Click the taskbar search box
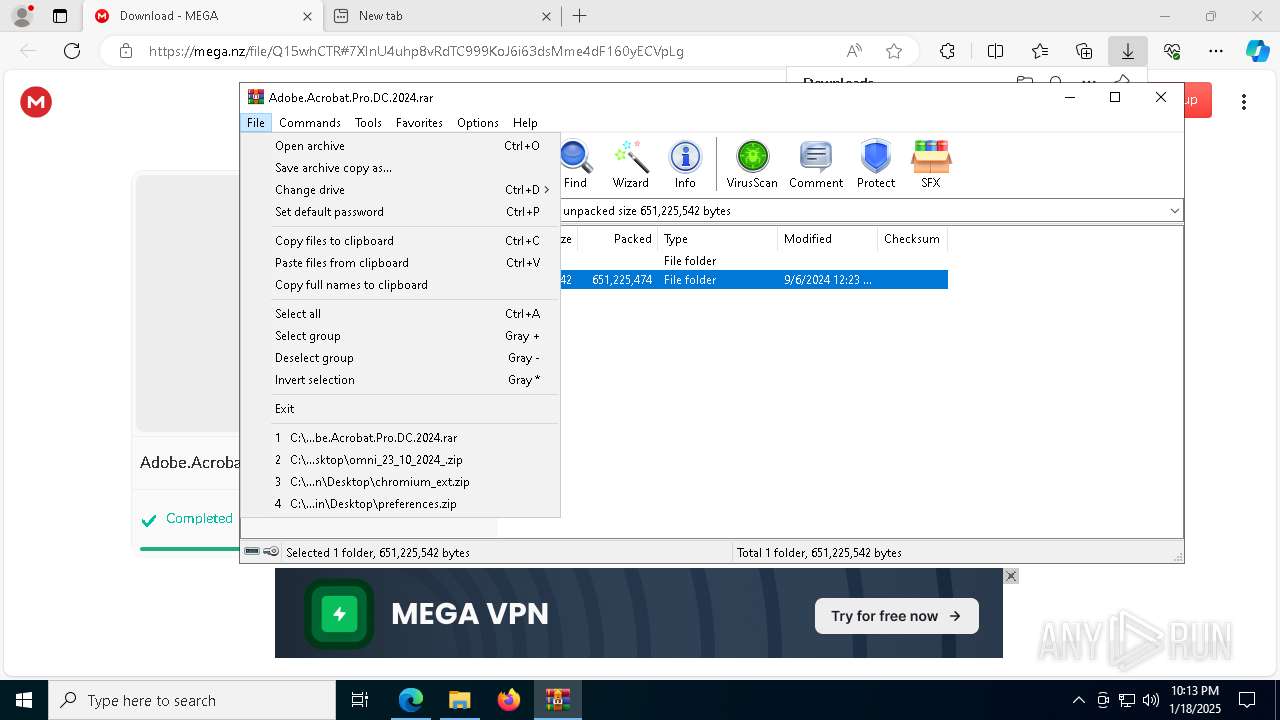The width and height of the screenshot is (1280, 720). coord(192,700)
